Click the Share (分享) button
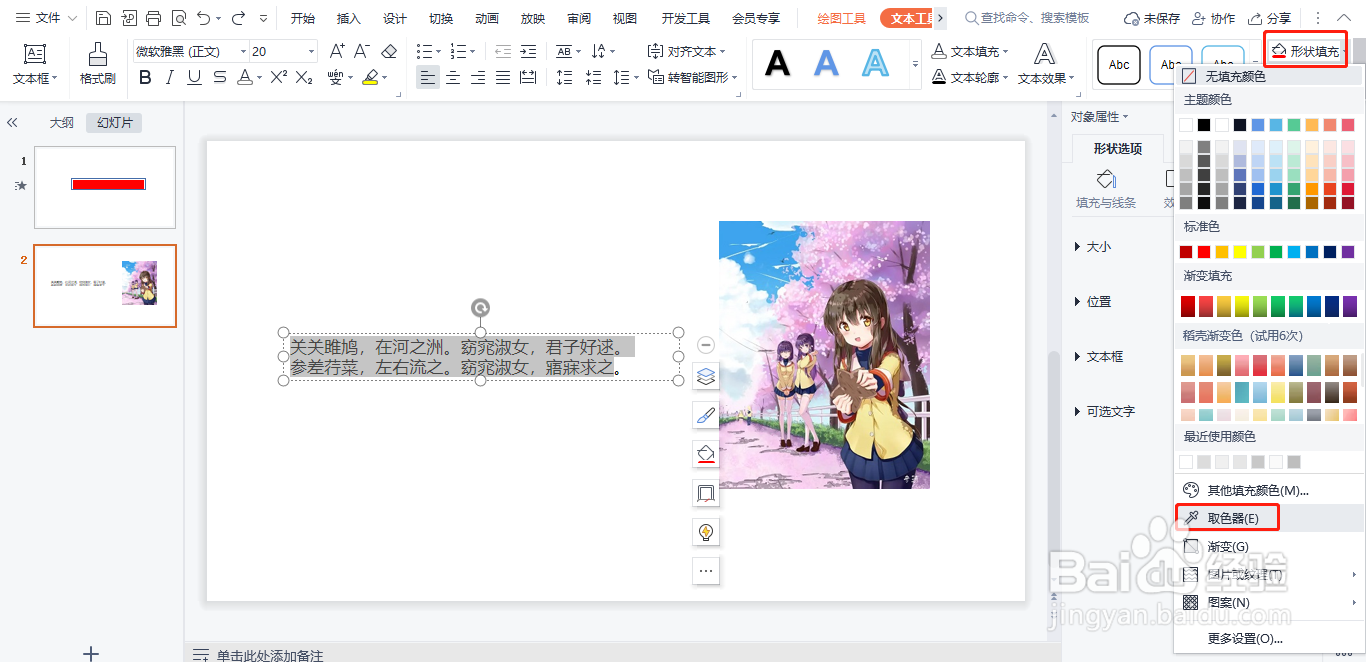1366x662 pixels. (1269, 18)
